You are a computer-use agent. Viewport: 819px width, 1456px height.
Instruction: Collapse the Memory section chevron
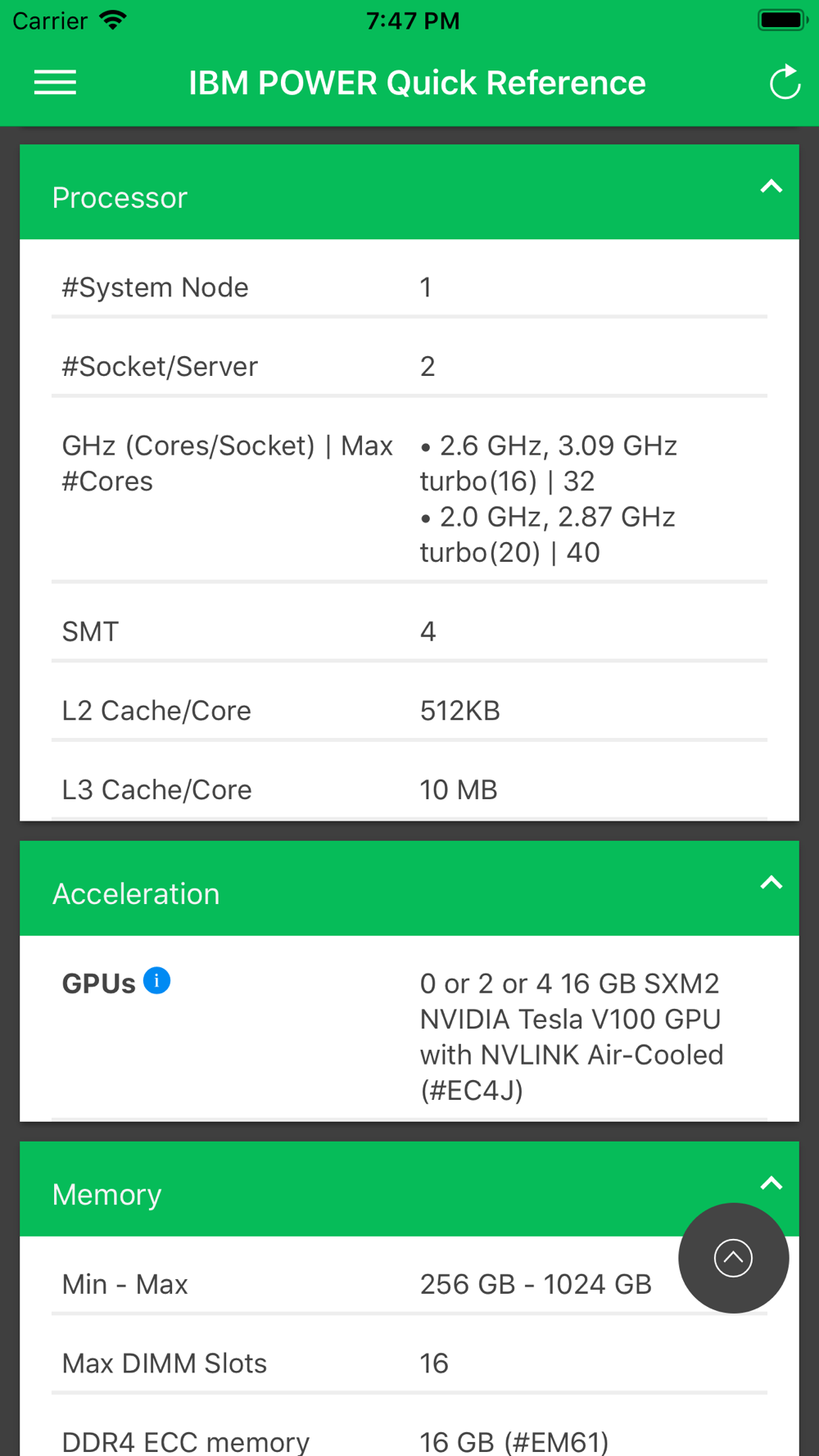771,1184
